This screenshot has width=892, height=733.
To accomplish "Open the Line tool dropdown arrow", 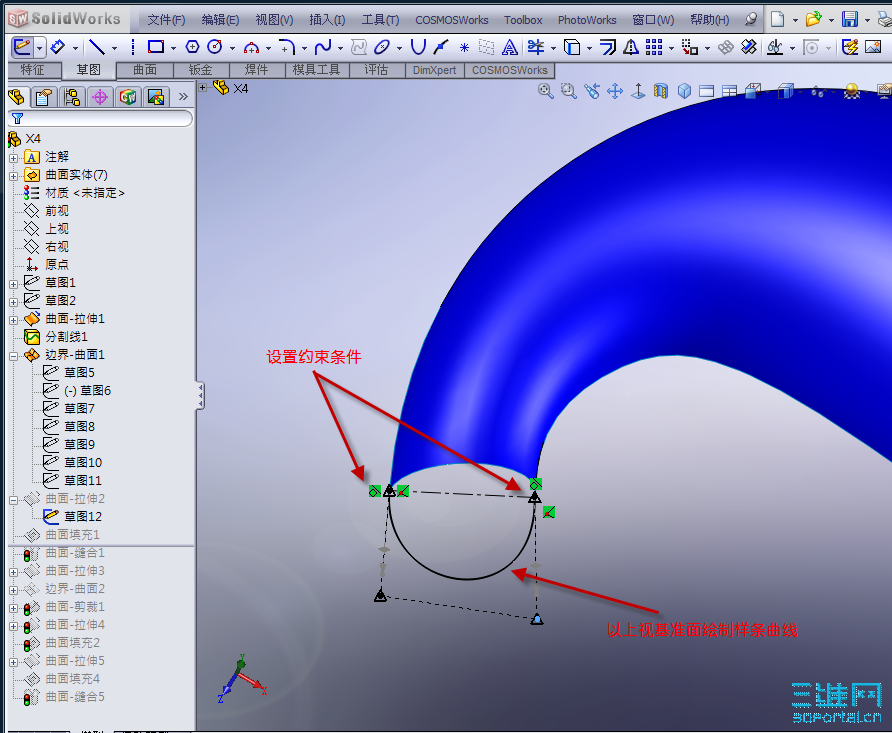I will [x=114, y=48].
